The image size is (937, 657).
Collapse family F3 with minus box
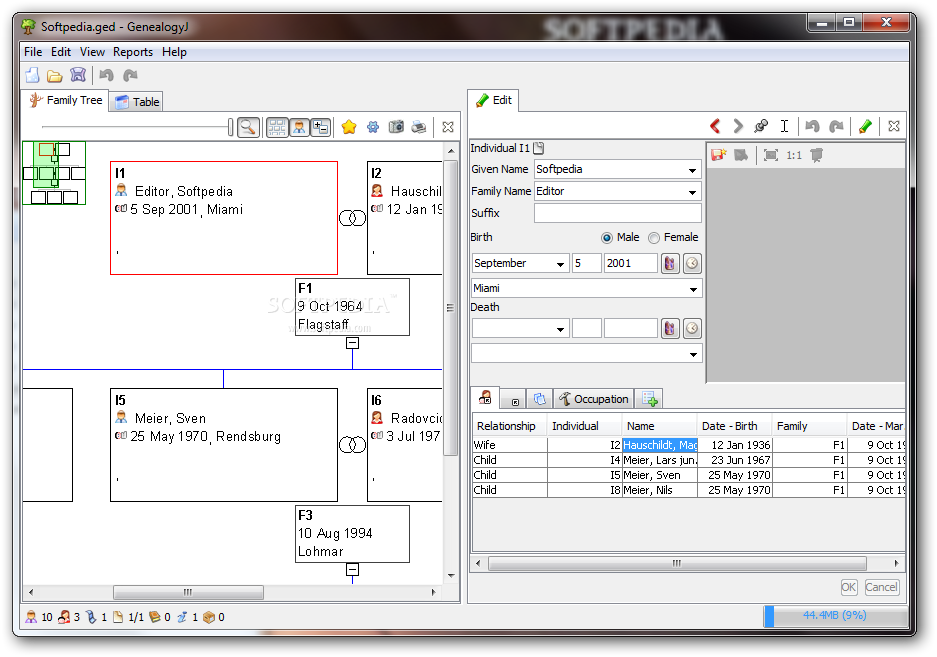352,570
